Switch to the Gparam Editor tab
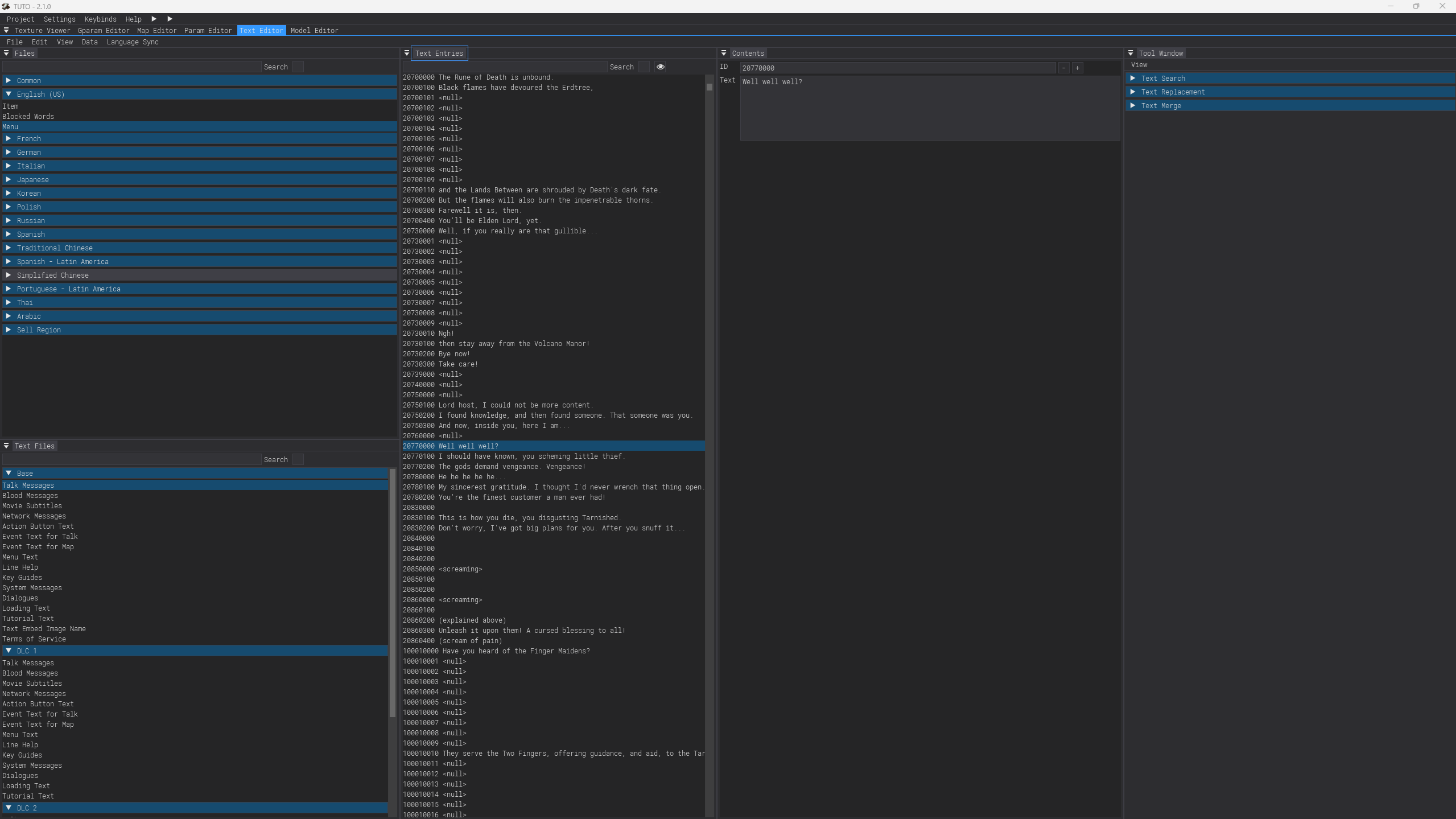The image size is (1456, 819). tap(104, 31)
